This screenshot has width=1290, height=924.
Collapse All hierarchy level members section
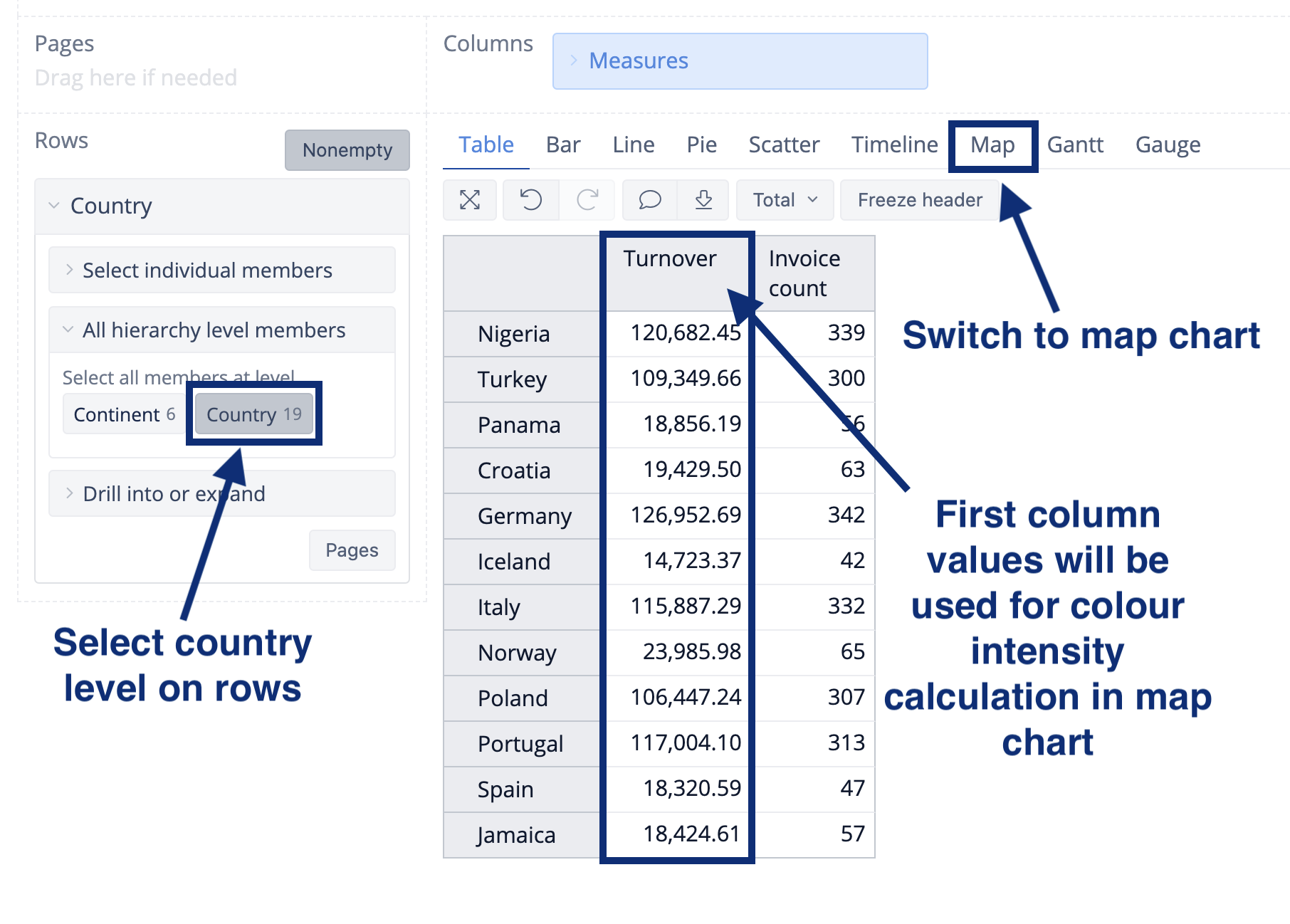click(x=214, y=330)
